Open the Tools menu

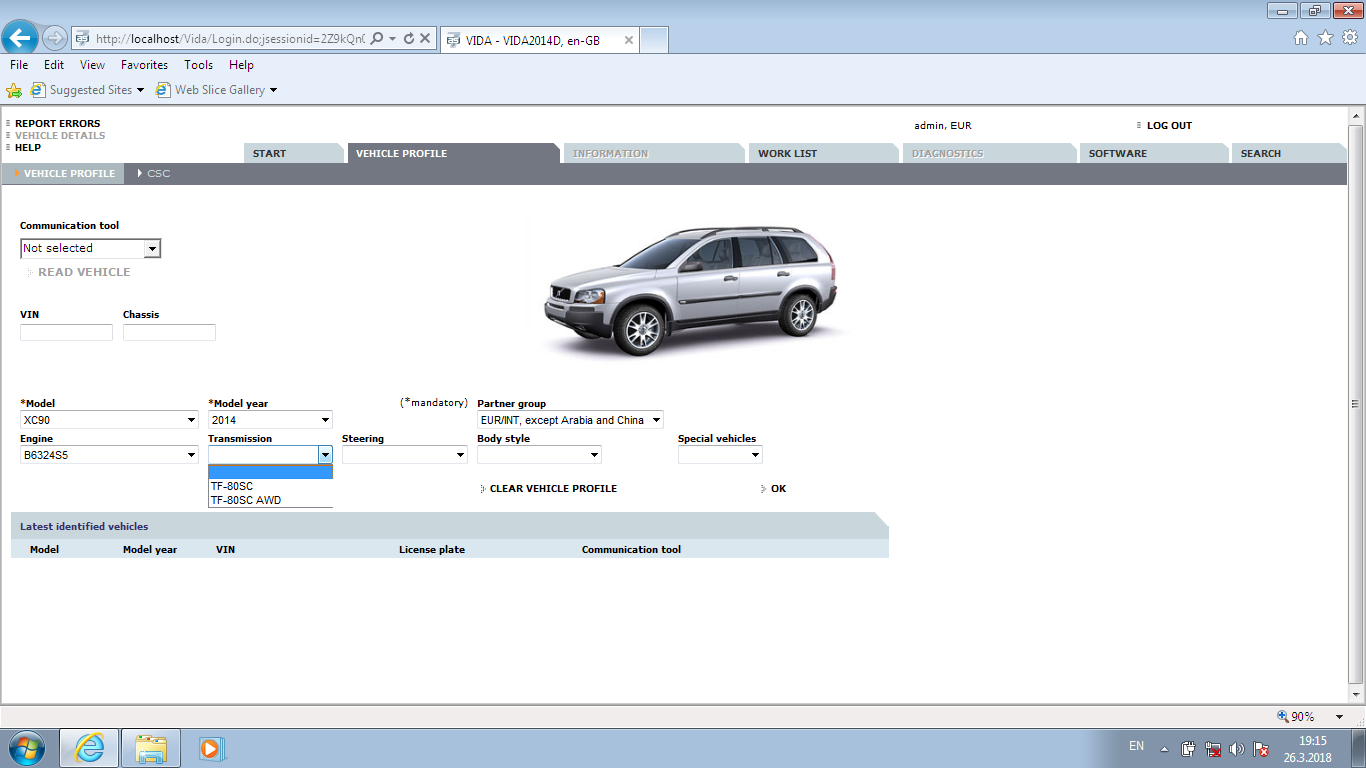tap(198, 65)
